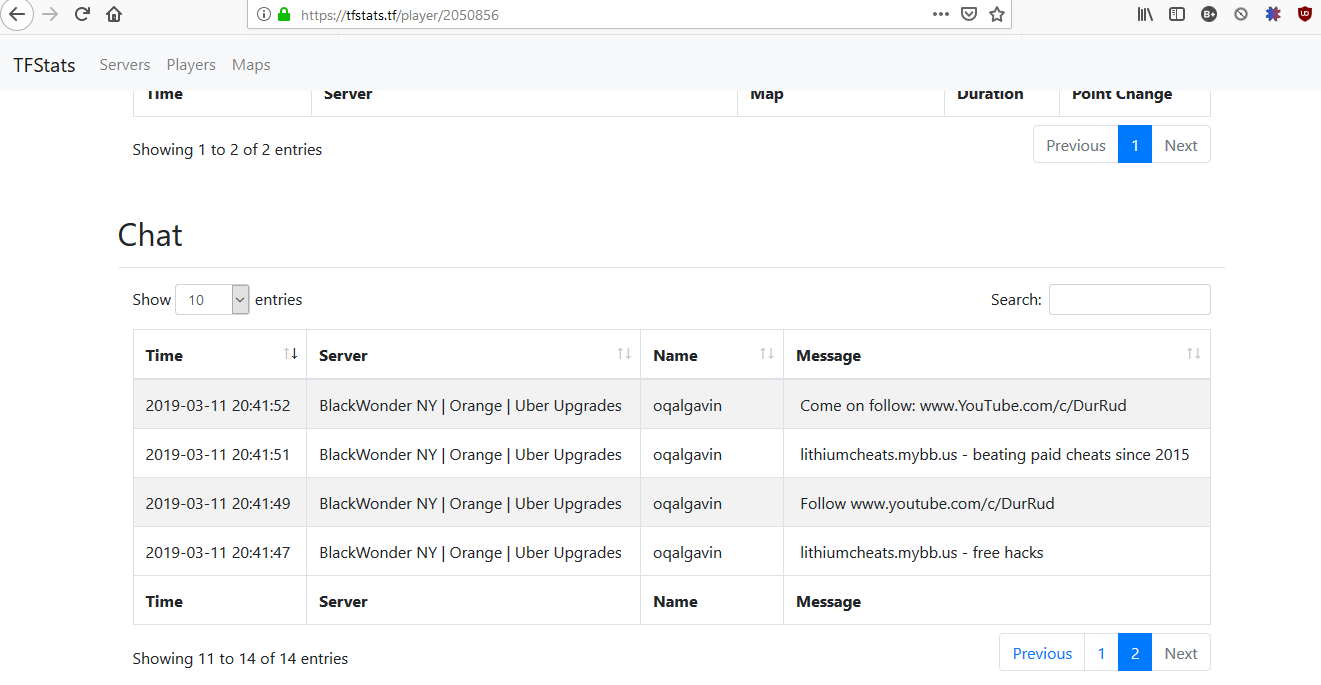1321x685 pixels.
Task: Sort Chat table by Time column arrows
Action: tap(291, 354)
